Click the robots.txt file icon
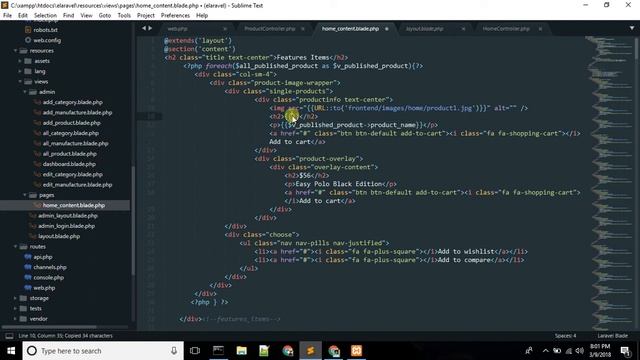 click(28, 30)
